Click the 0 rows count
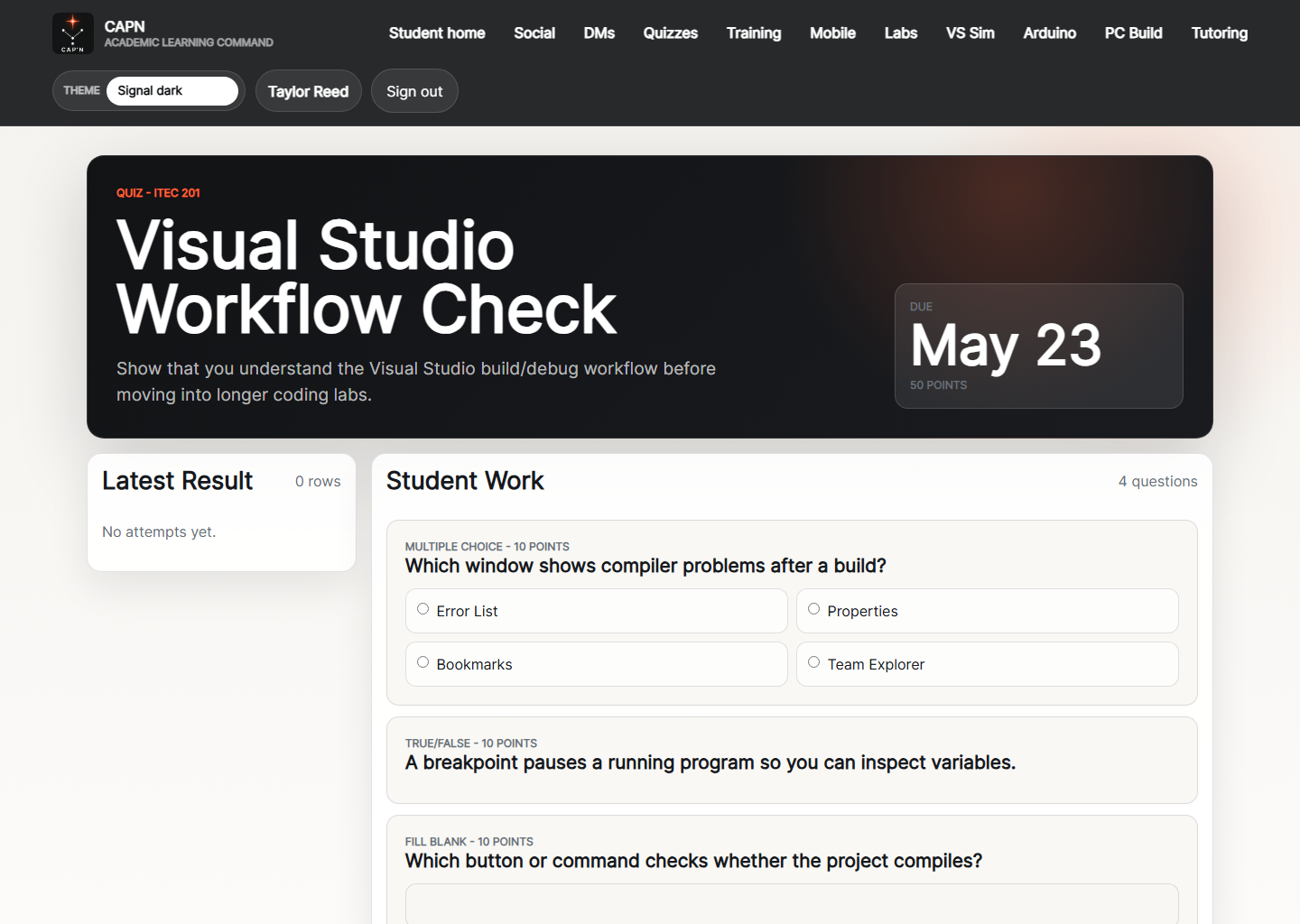 [318, 482]
